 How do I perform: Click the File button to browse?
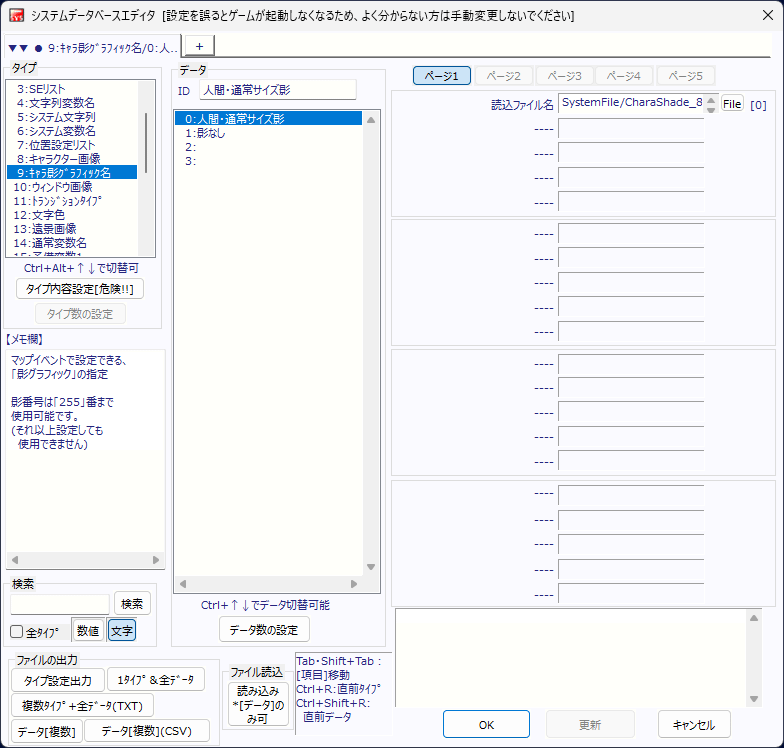pos(732,104)
